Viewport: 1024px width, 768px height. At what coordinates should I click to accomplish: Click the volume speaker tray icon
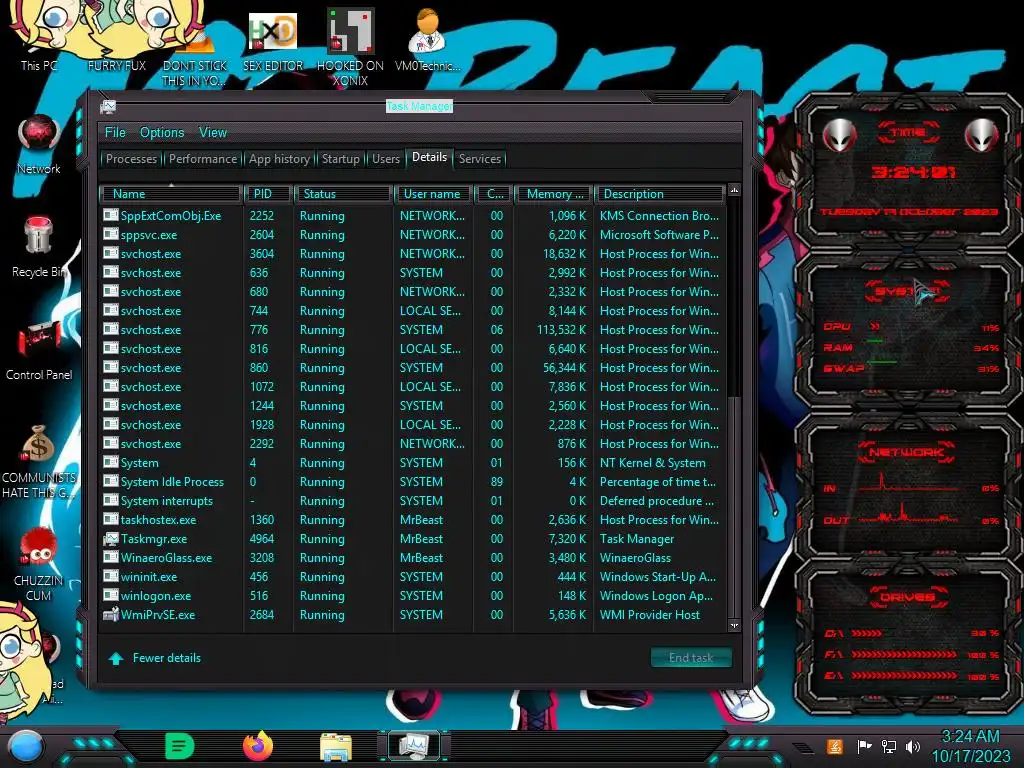[913, 746]
